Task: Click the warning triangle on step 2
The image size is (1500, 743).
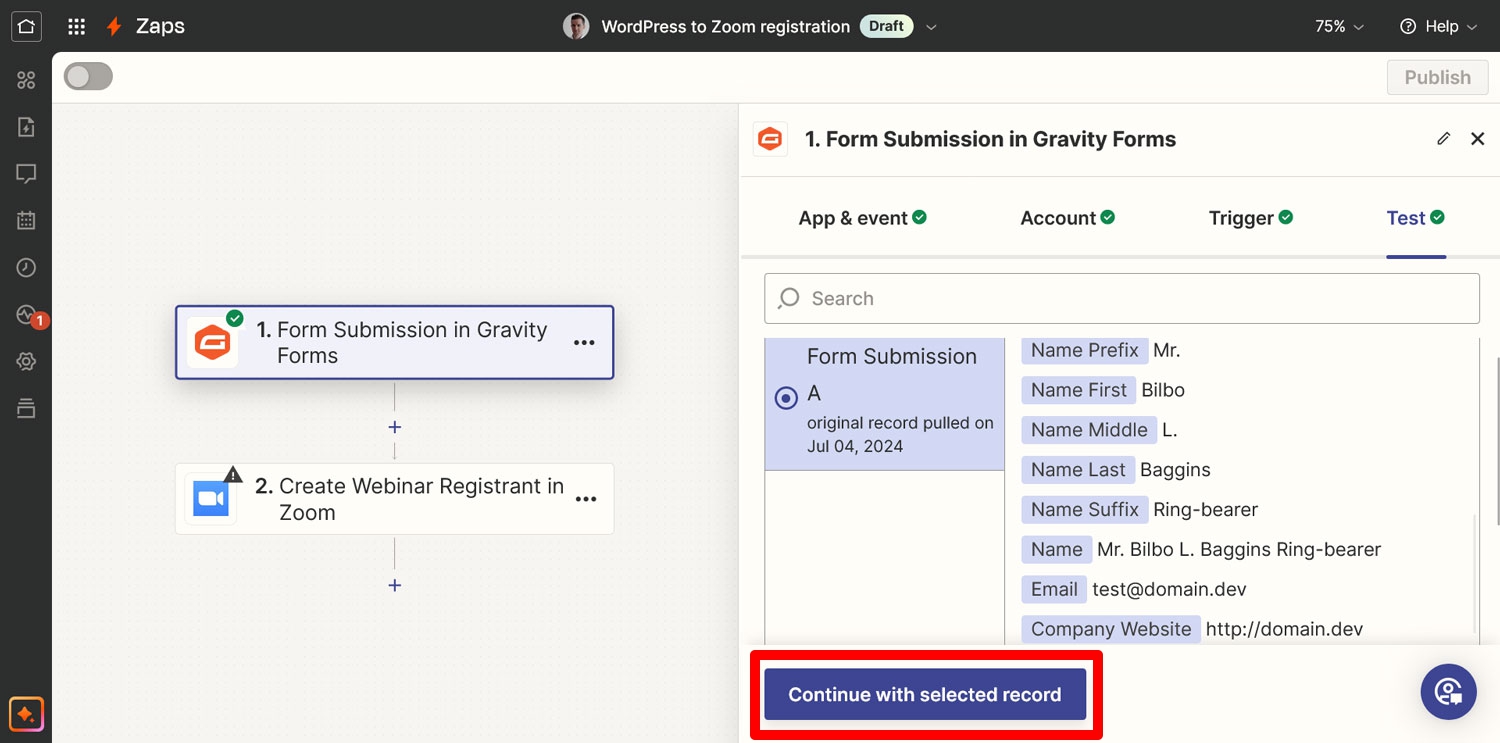Action: (x=233, y=474)
